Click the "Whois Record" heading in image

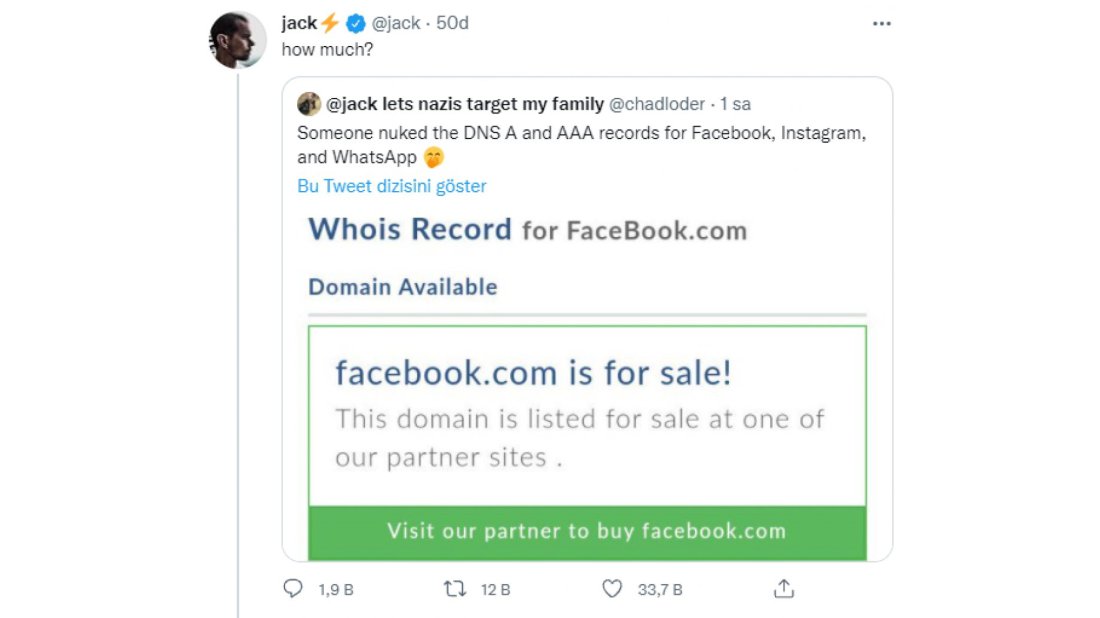tap(410, 230)
